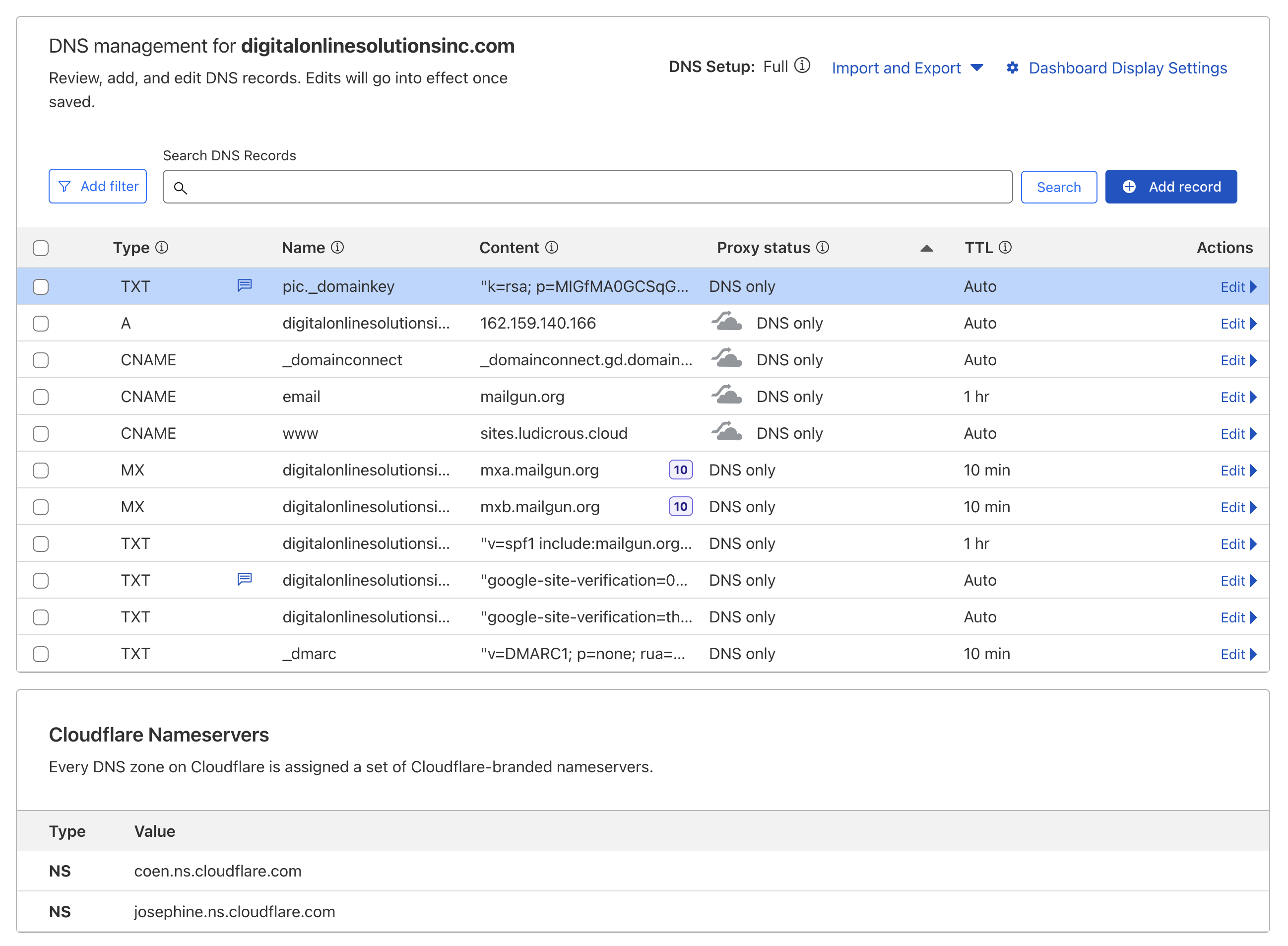Viewport: 1288px width, 946px height.
Task: Sort by the Type column header
Action: 131,248
